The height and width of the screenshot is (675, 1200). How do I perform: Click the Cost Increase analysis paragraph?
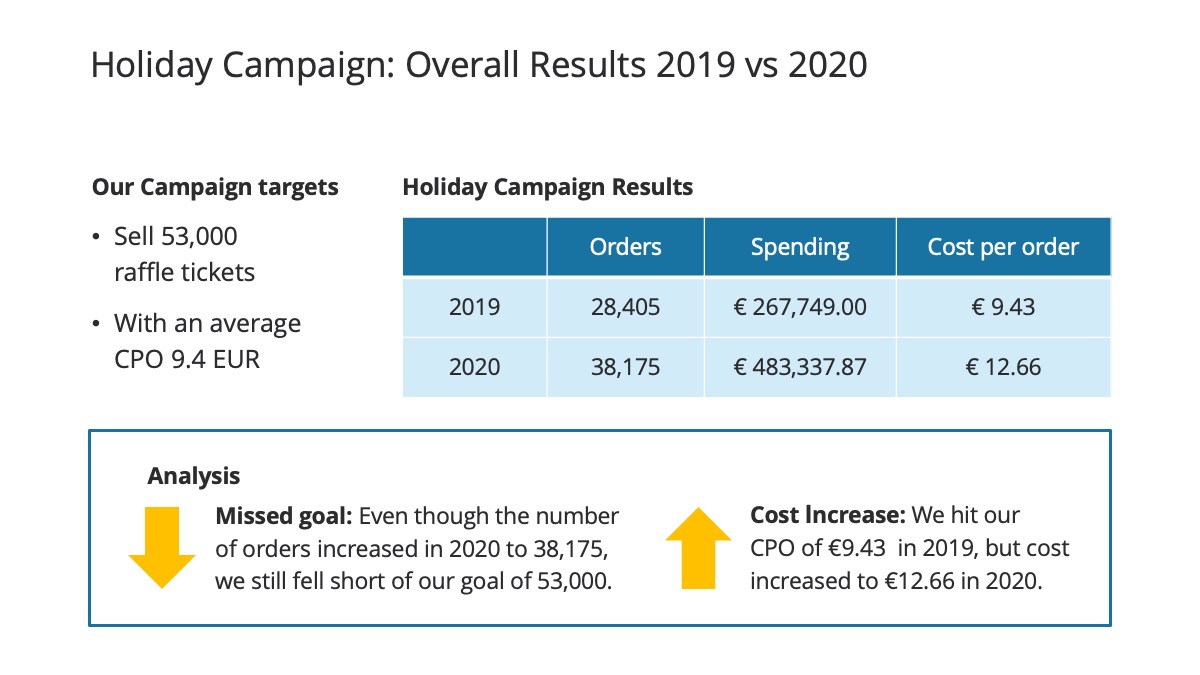[x=909, y=548]
